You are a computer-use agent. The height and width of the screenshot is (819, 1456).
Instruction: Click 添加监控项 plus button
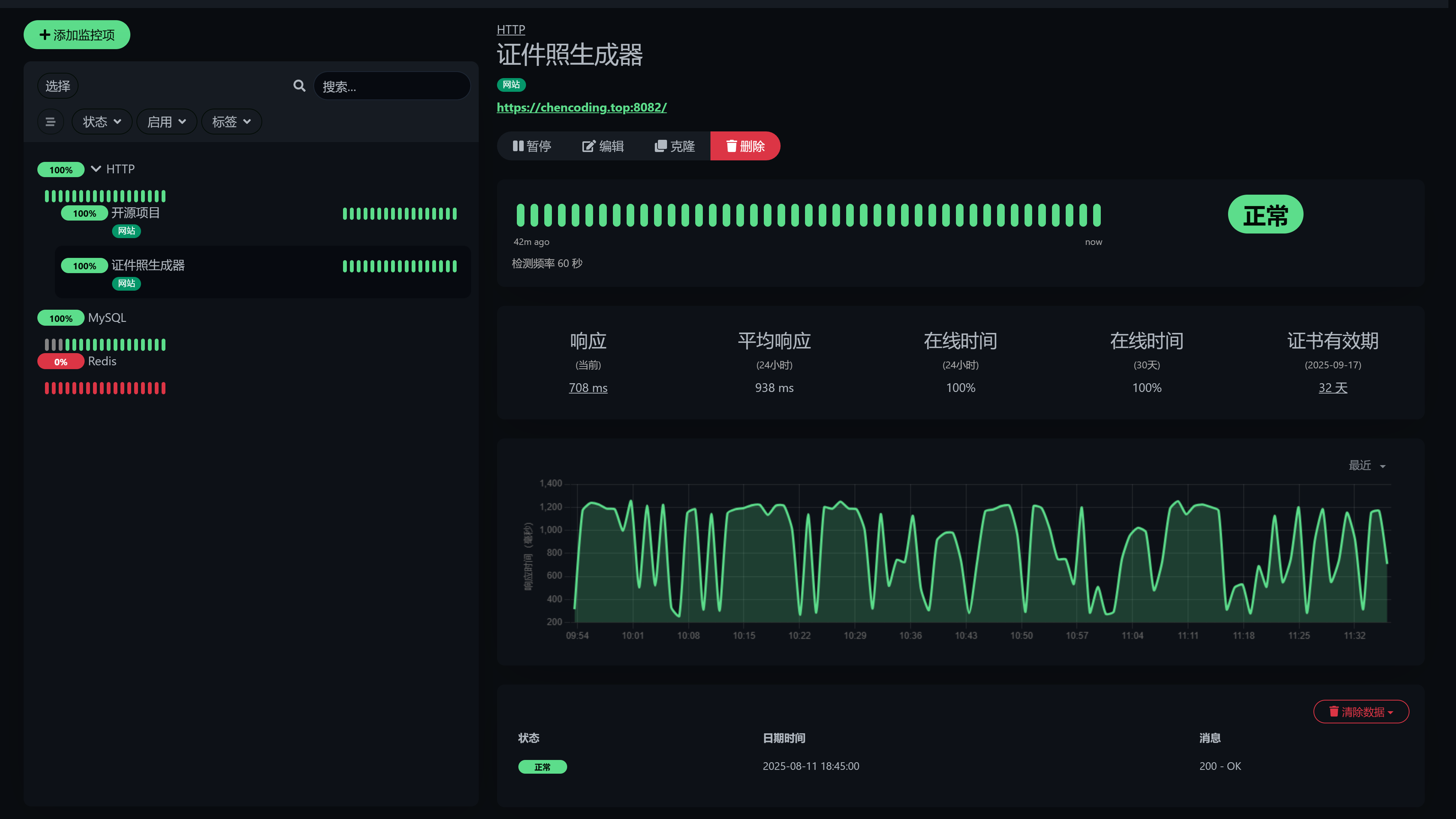tap(77, 35)
